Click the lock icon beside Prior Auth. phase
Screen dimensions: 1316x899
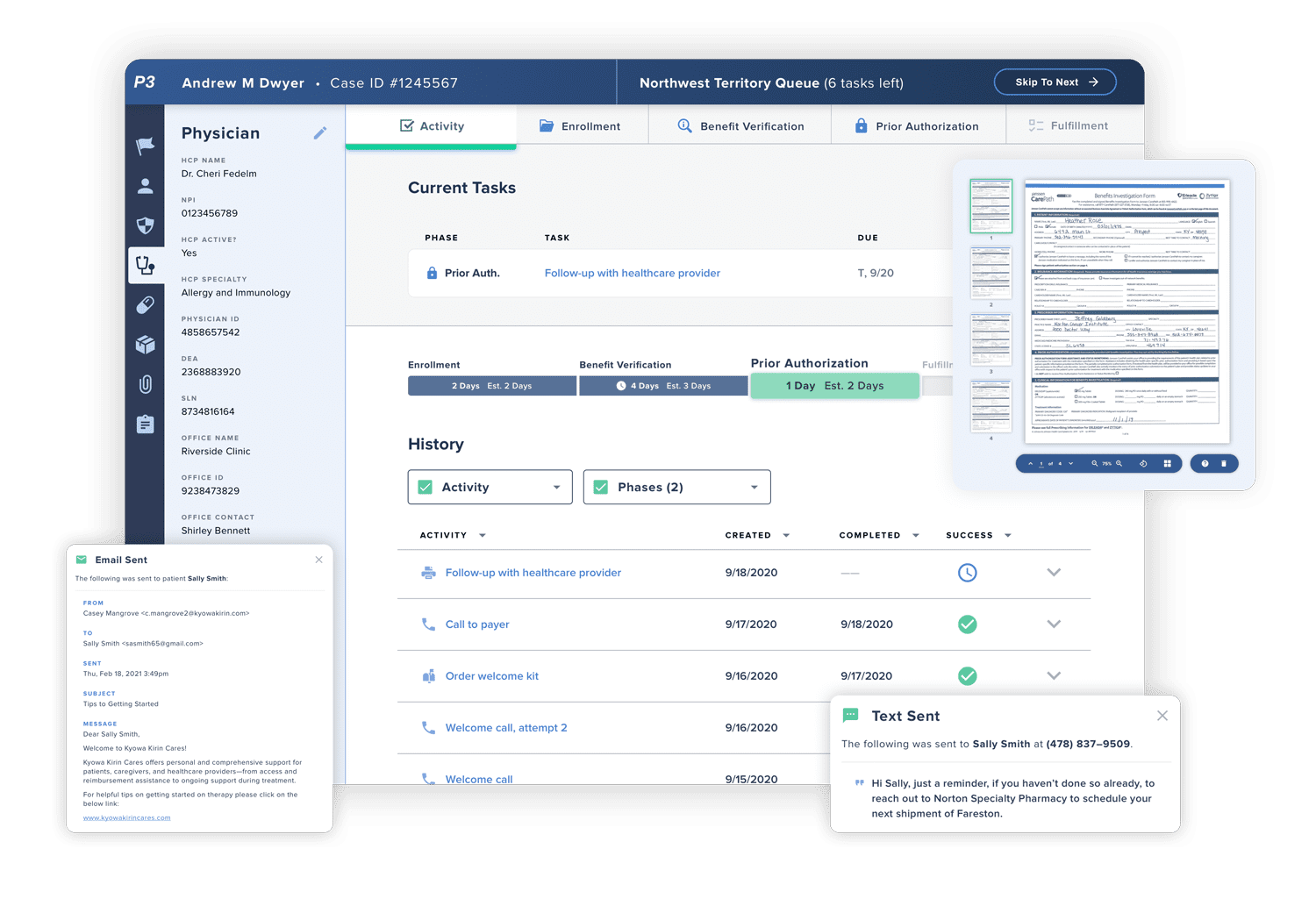[432, 273]
